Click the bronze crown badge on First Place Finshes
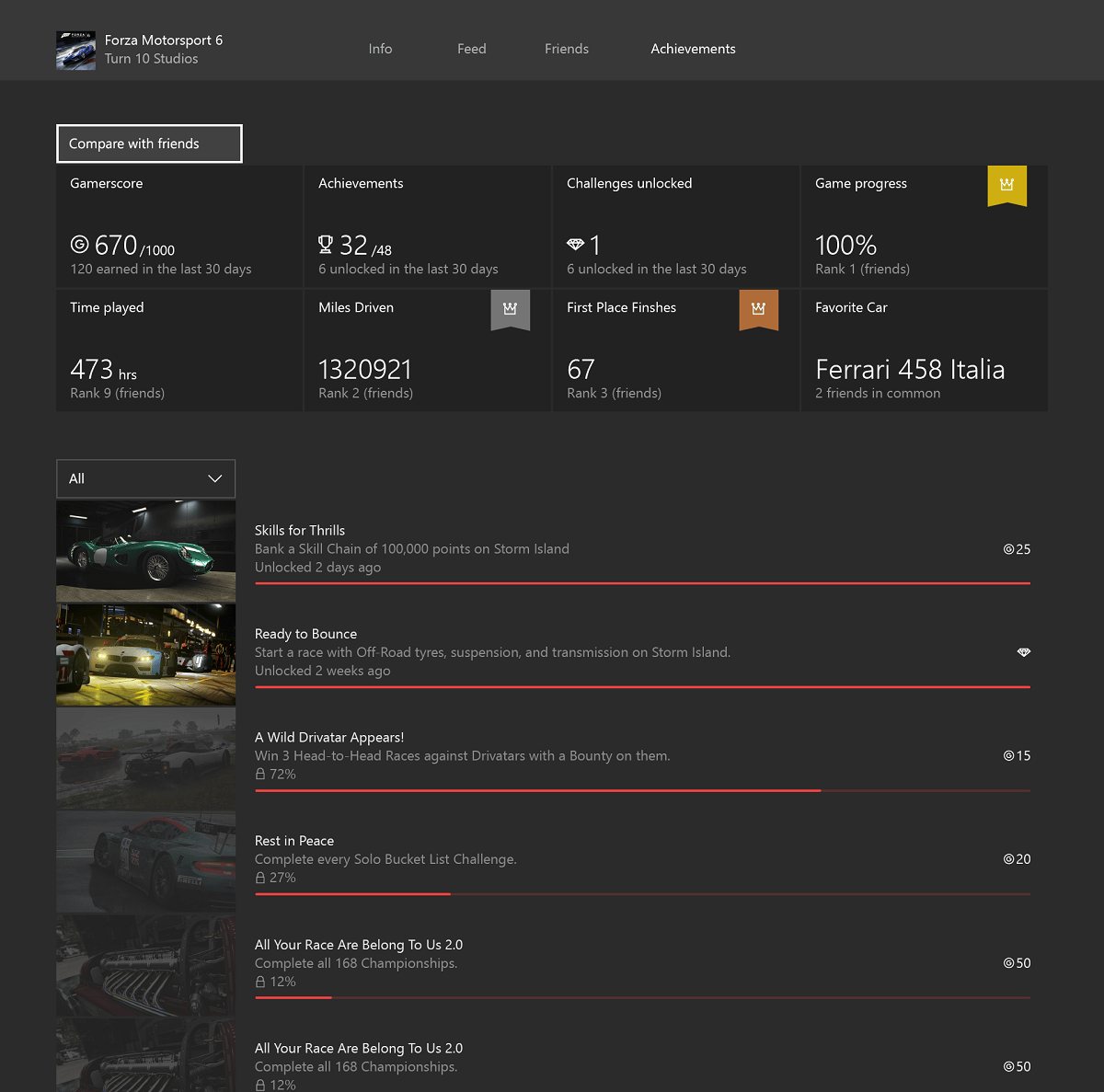 [x=758, y=310]
